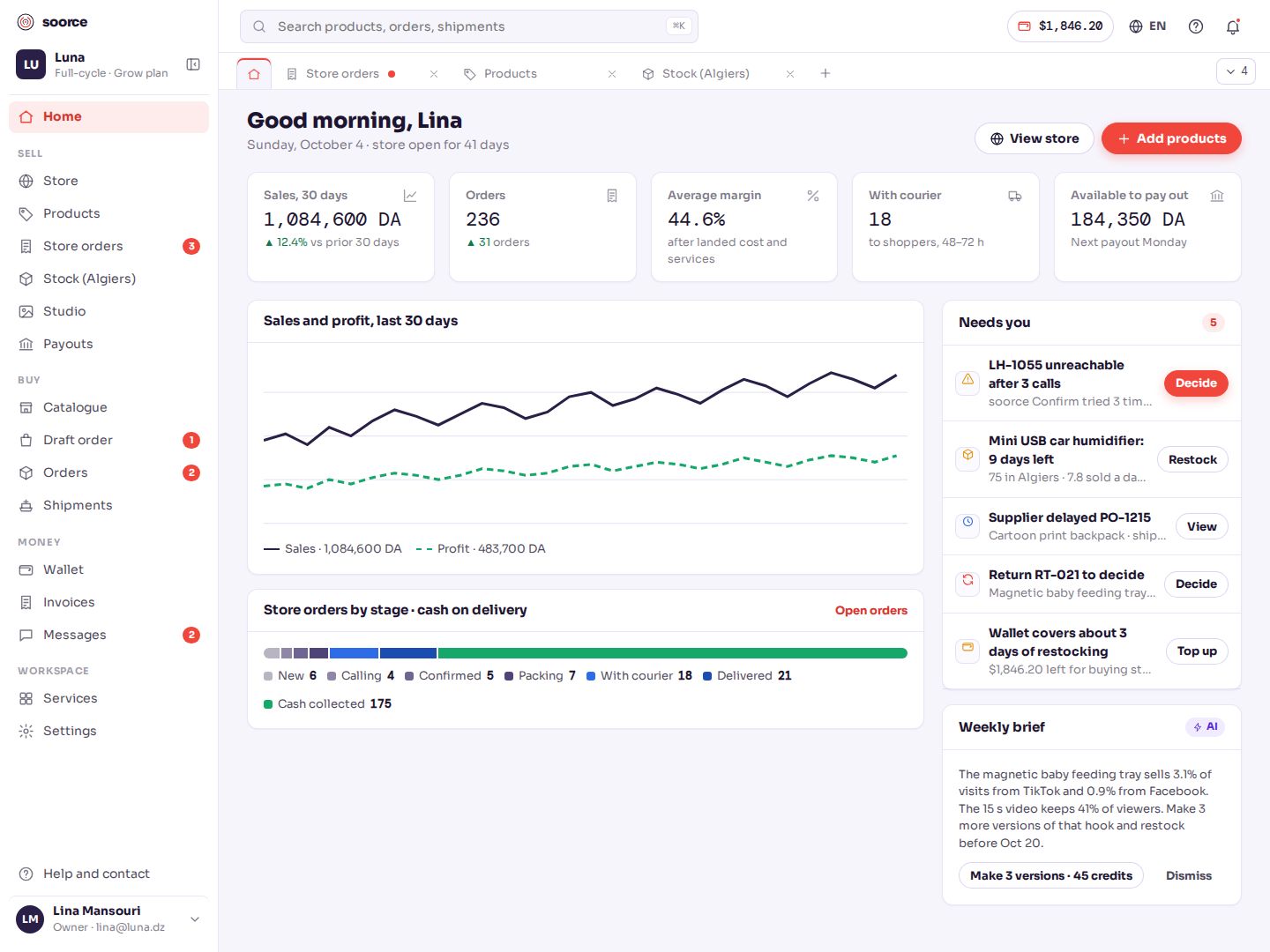This screenshot has height=952, width=1270.
Task: Click the chart icon on Sales card
Action: click(x=410, y=196)
